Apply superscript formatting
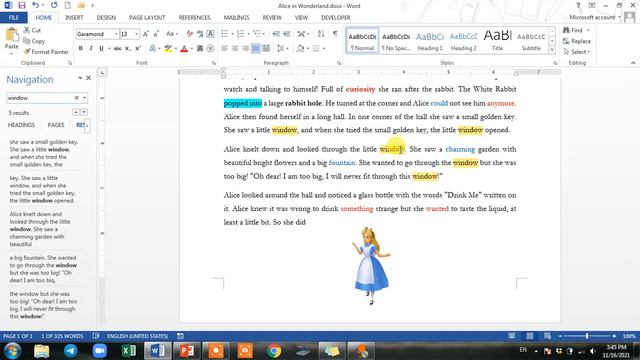Screen dimensions: 640x360 [x=138, y=49]
